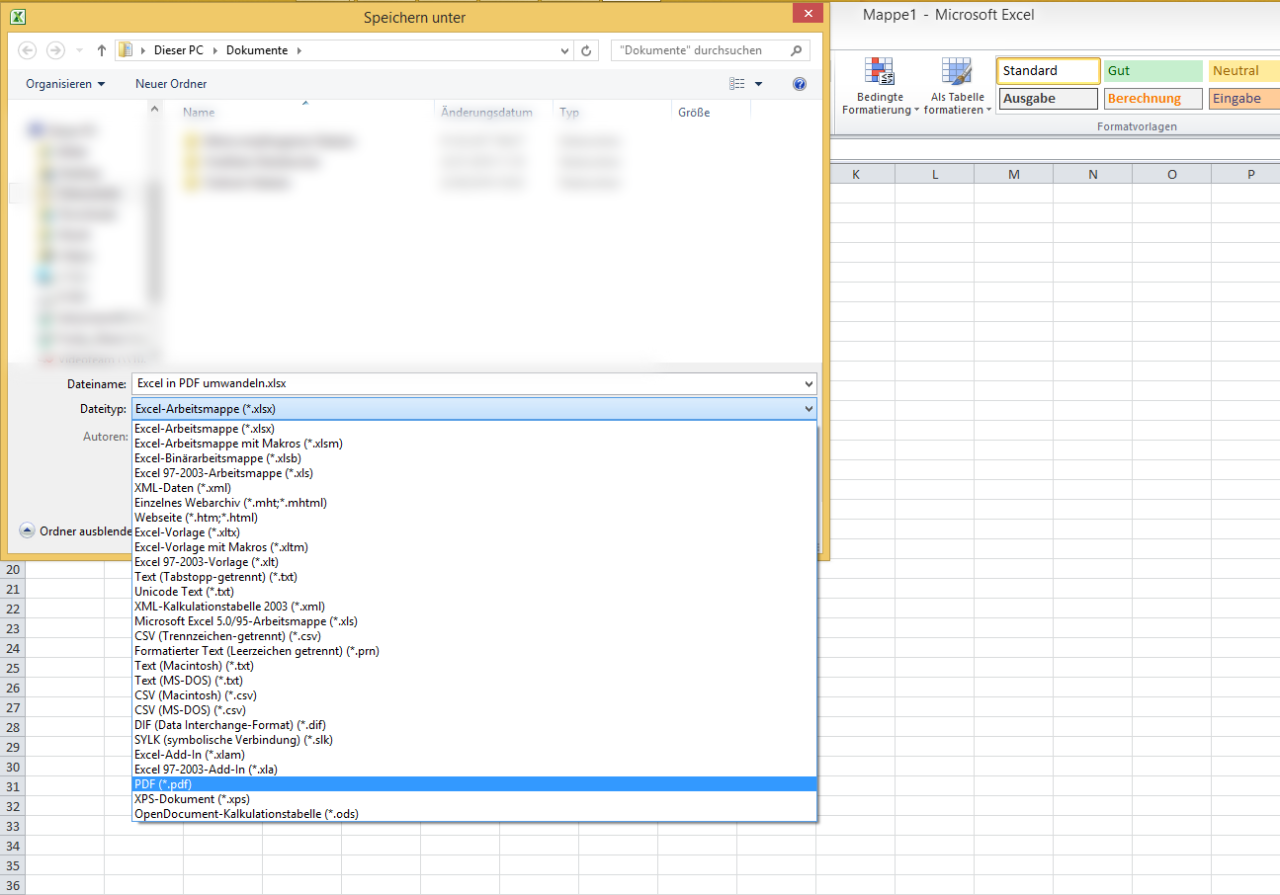Click the search magnifier icon
Screen dimensions: 1280x895
796,50
